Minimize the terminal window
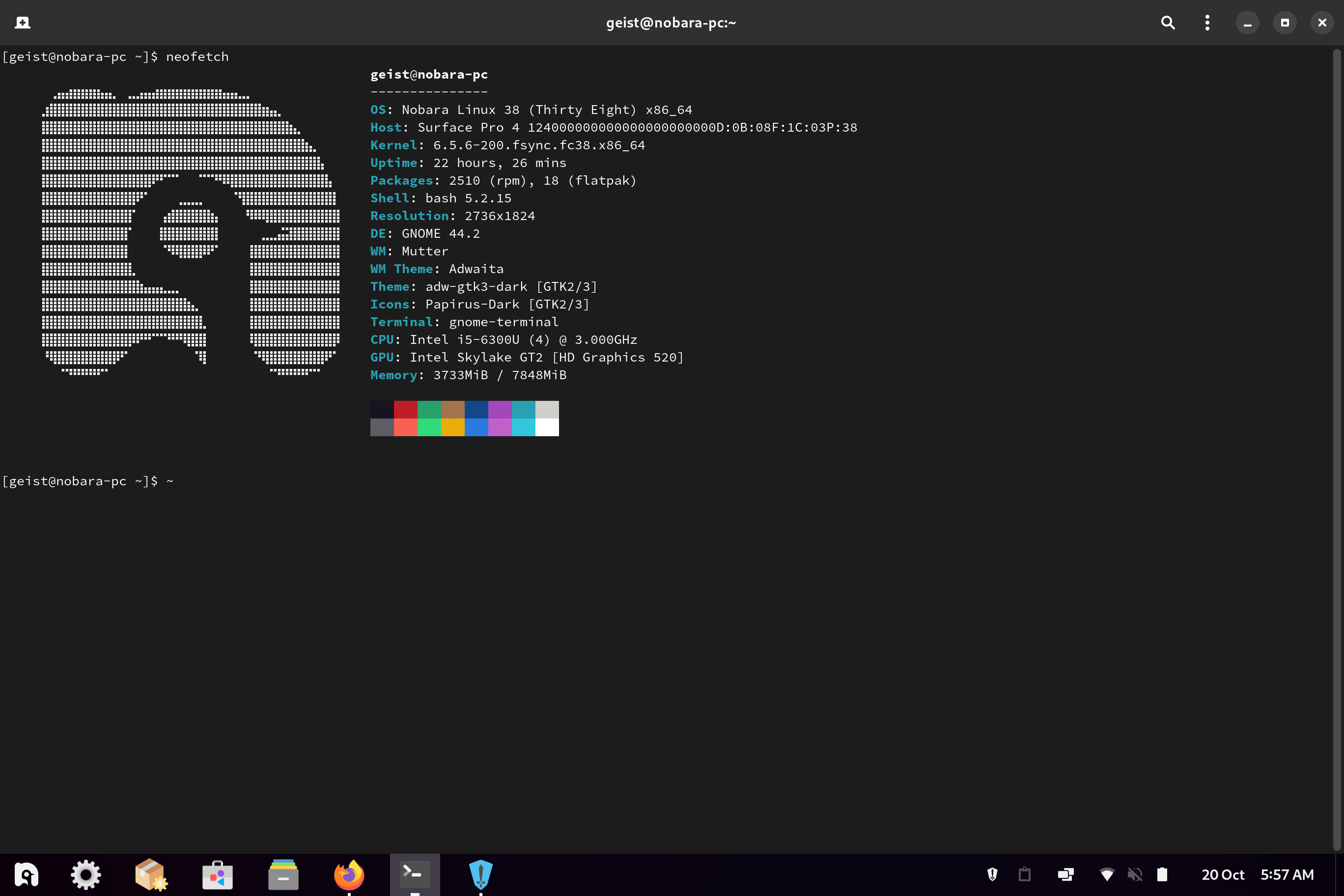The image size is (1344, 896). tap(1247, 22)
